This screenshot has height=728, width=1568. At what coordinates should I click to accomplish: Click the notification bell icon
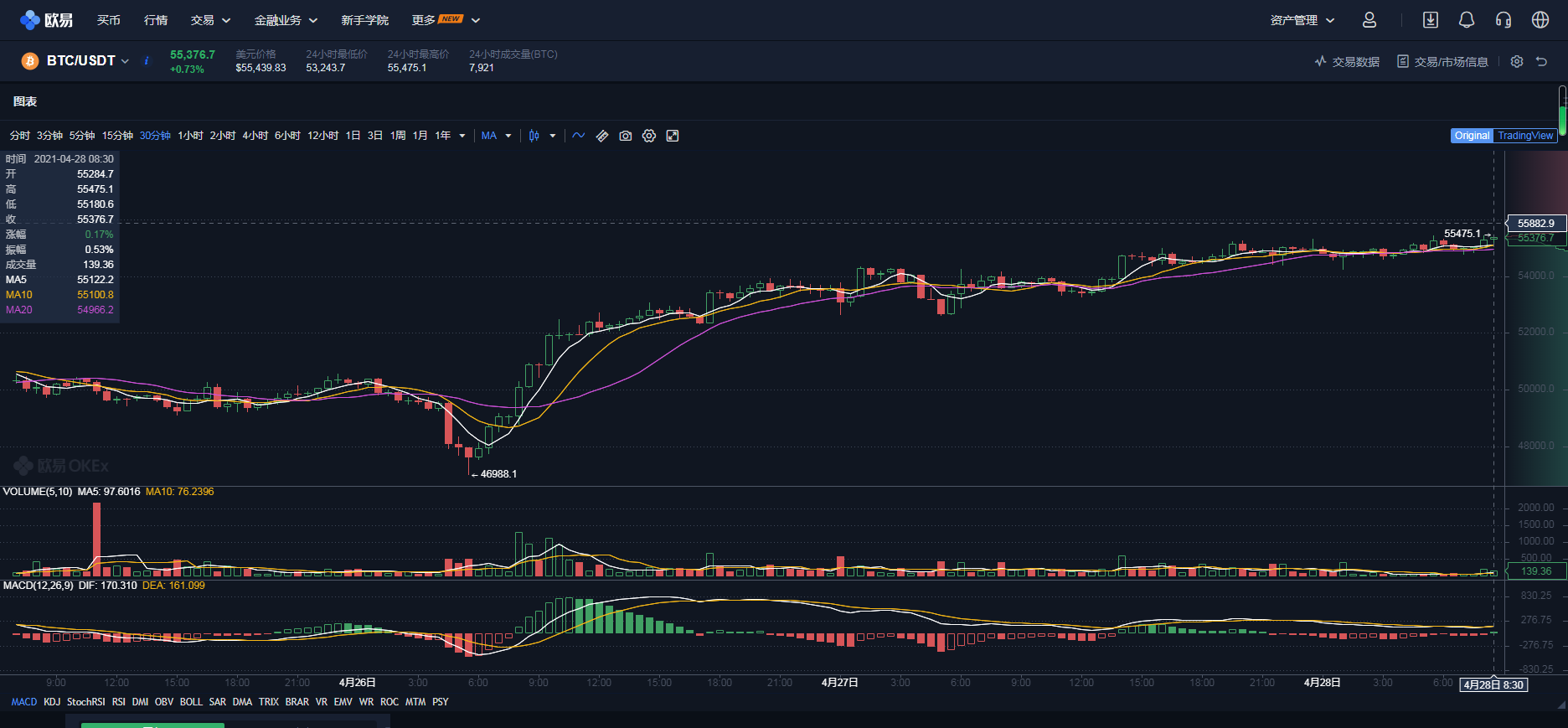[x=1466, y=20]
